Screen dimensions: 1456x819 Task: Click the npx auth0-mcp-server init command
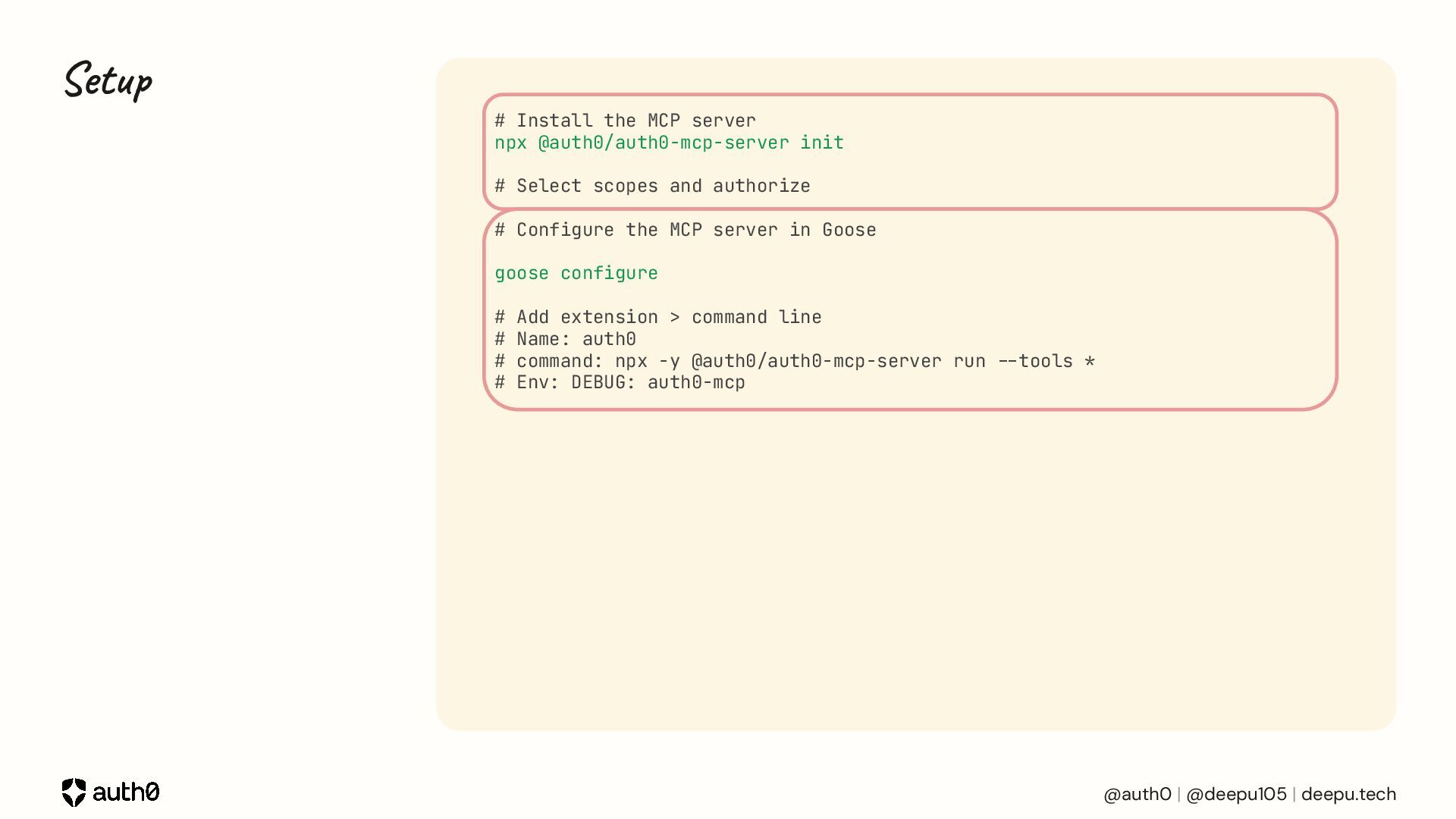click(669, 143)
